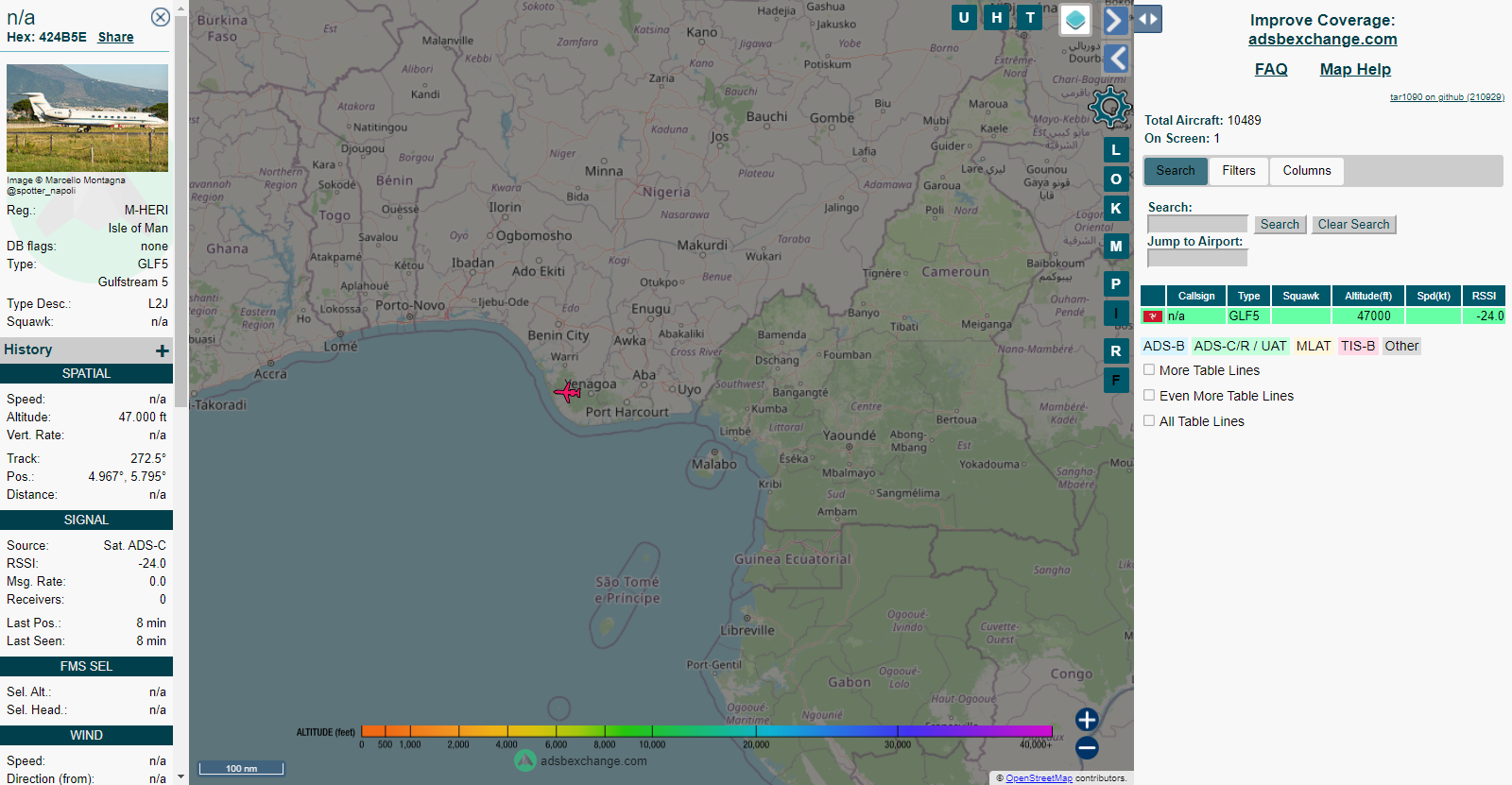
Task: Click the FMS SEL section header
Action: coord(86,666)
